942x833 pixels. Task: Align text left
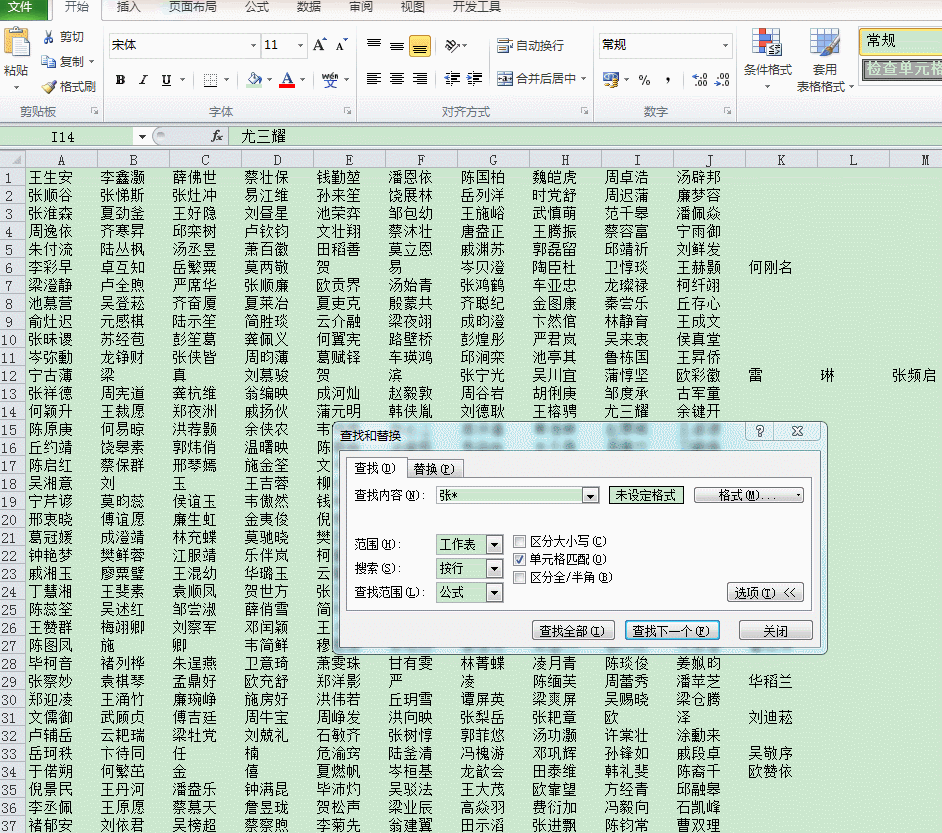click(374, 79)
